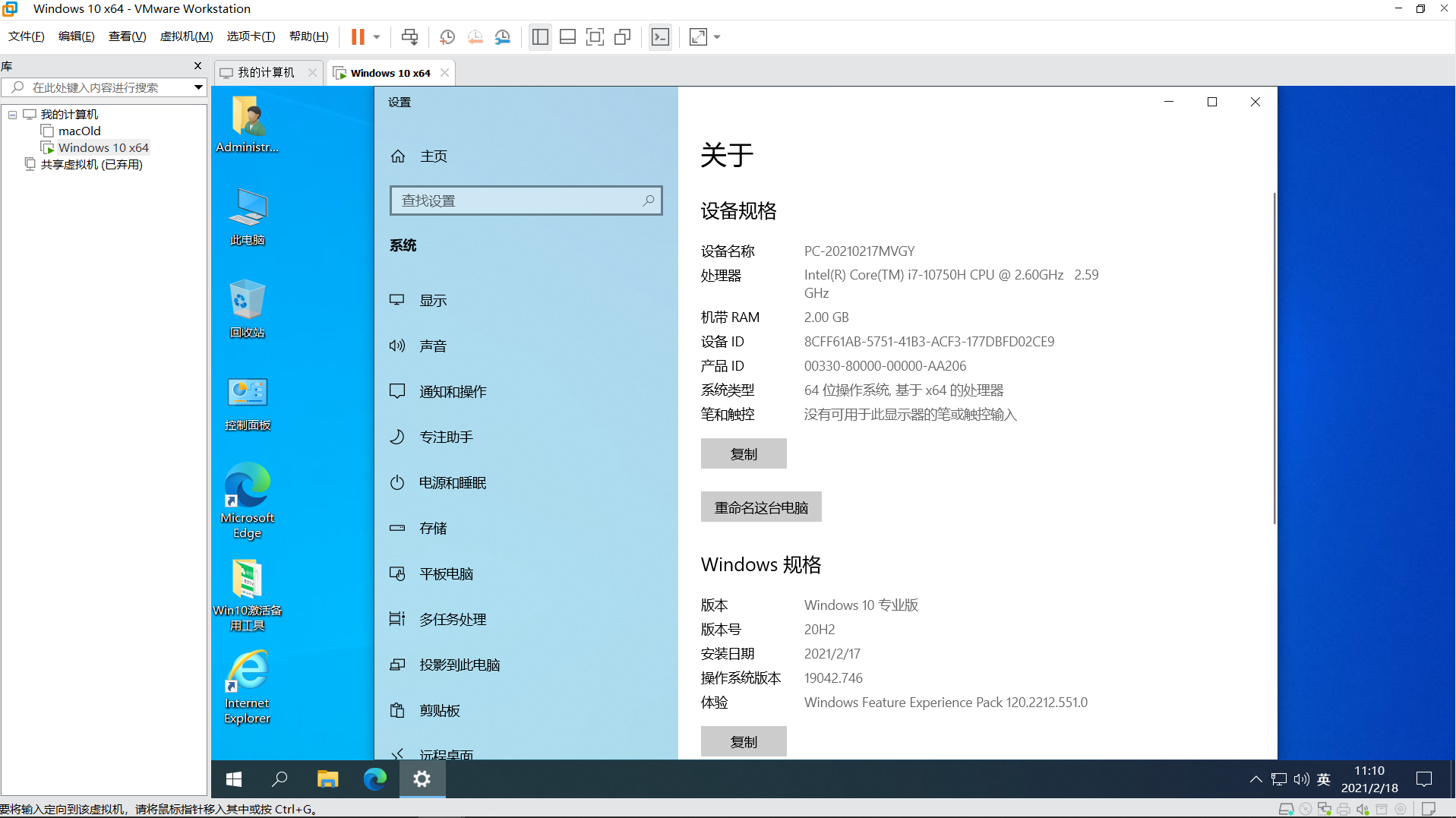The width and height of the screenshot is (1456, 818).
Task: Open the guest notification center icon
Action: point(1424,779)
